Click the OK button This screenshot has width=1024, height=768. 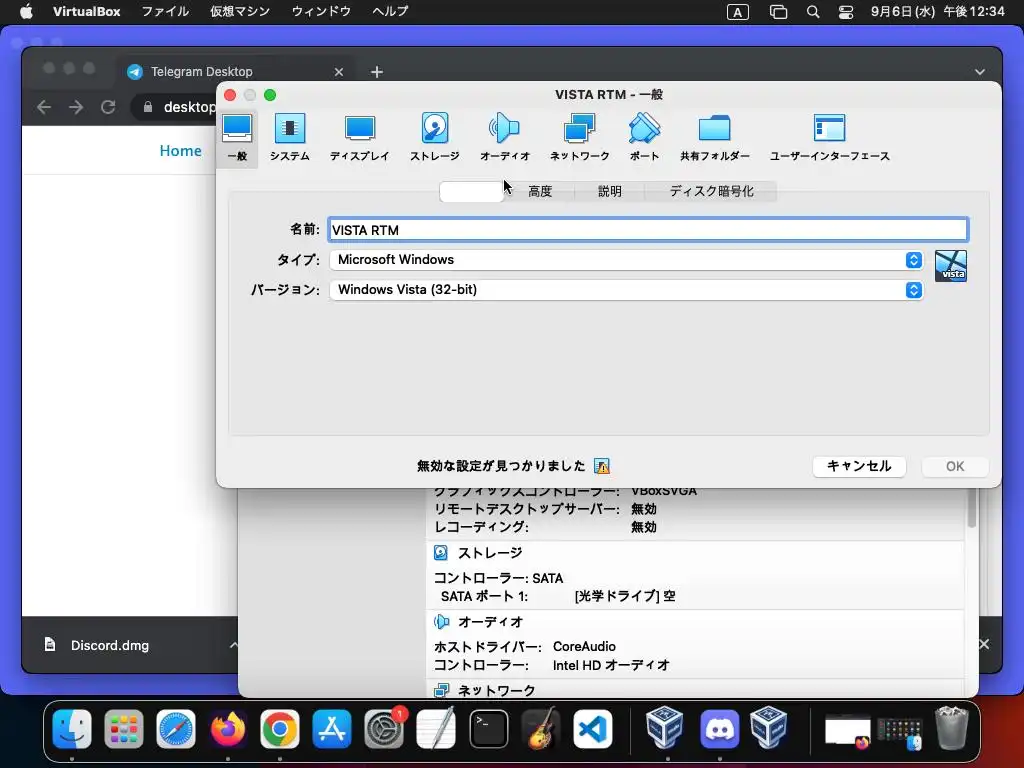point(955,466)
